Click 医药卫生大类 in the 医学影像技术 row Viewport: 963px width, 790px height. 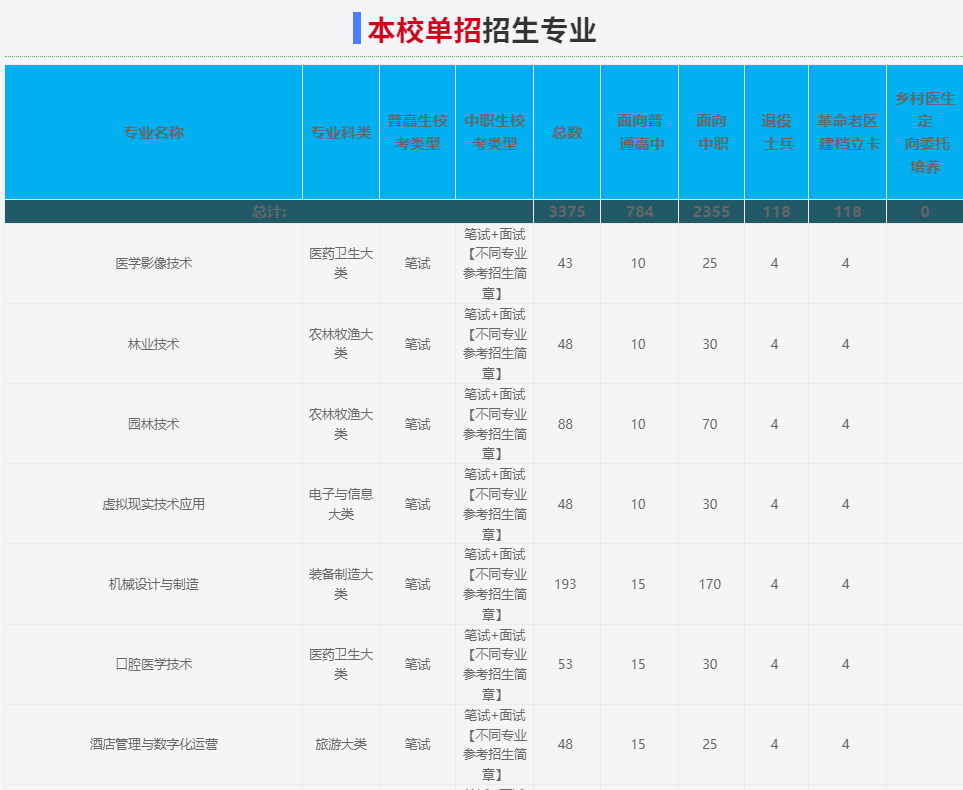coord(341,263)
